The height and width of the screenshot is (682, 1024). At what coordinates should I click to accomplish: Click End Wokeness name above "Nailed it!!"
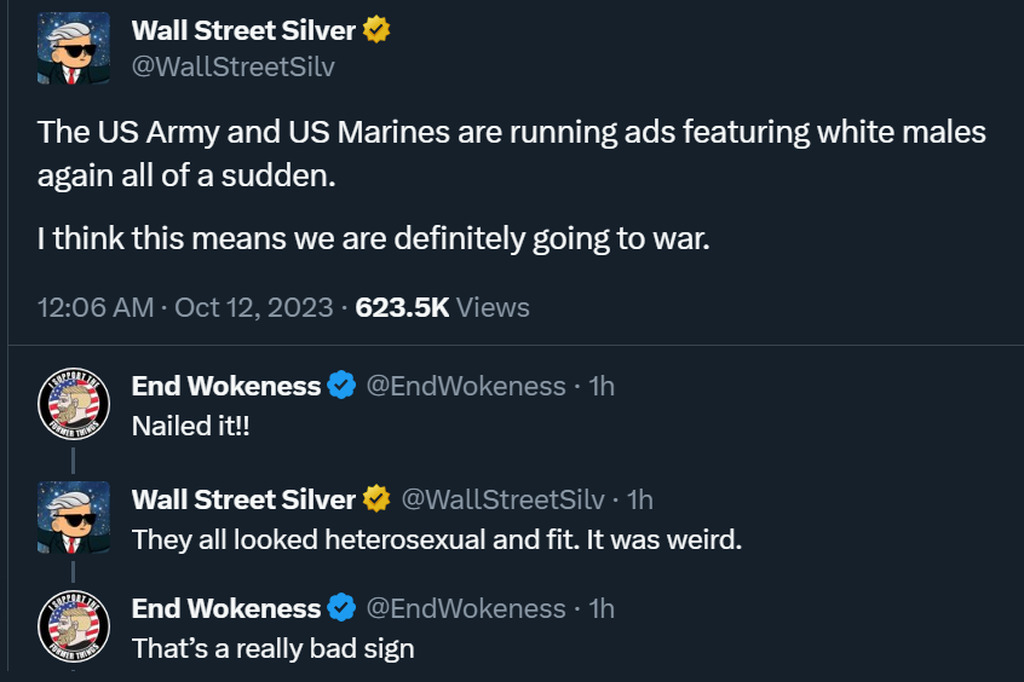[226, 386]
